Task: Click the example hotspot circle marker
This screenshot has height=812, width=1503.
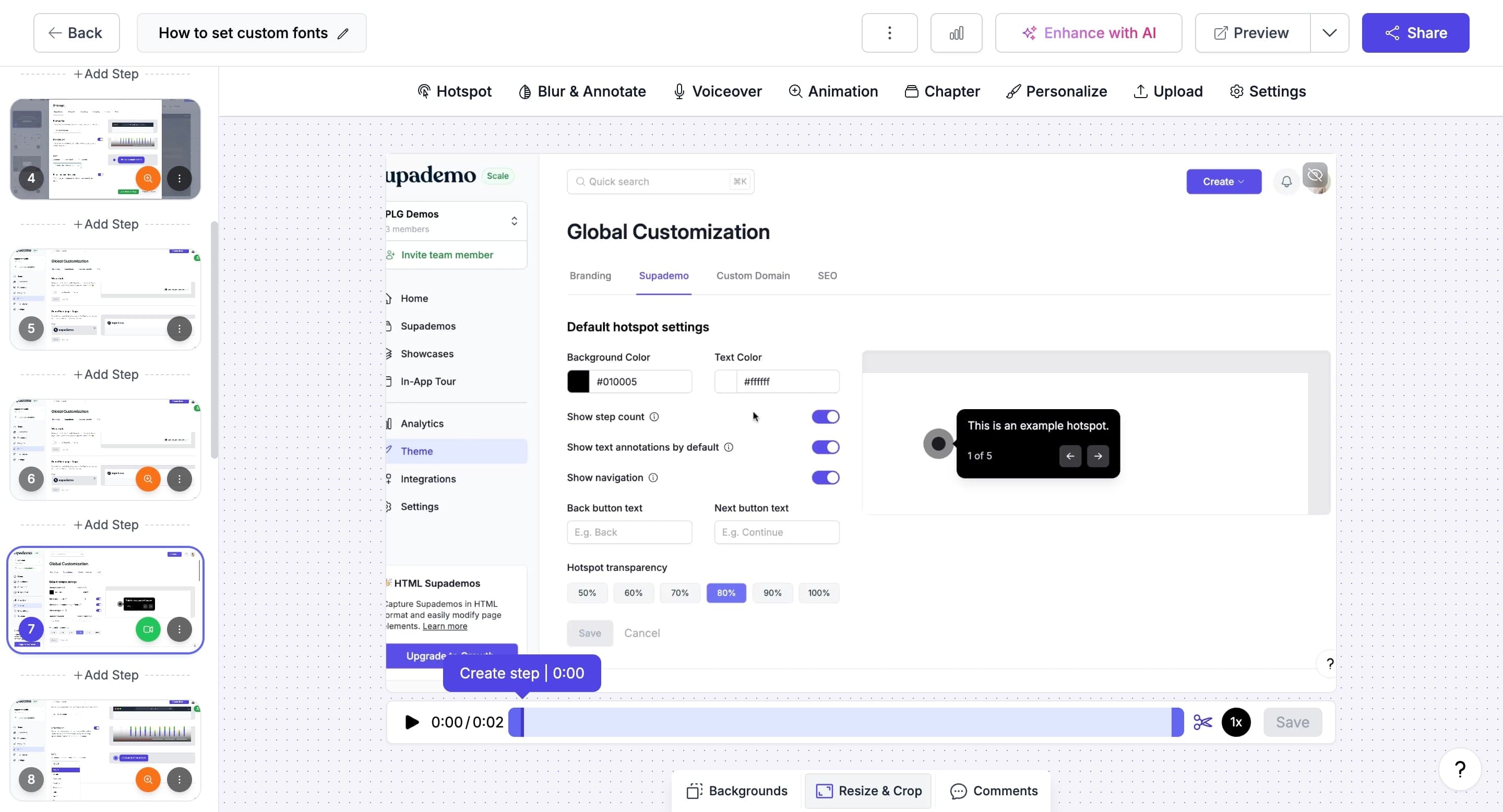Action: point(938,444)
